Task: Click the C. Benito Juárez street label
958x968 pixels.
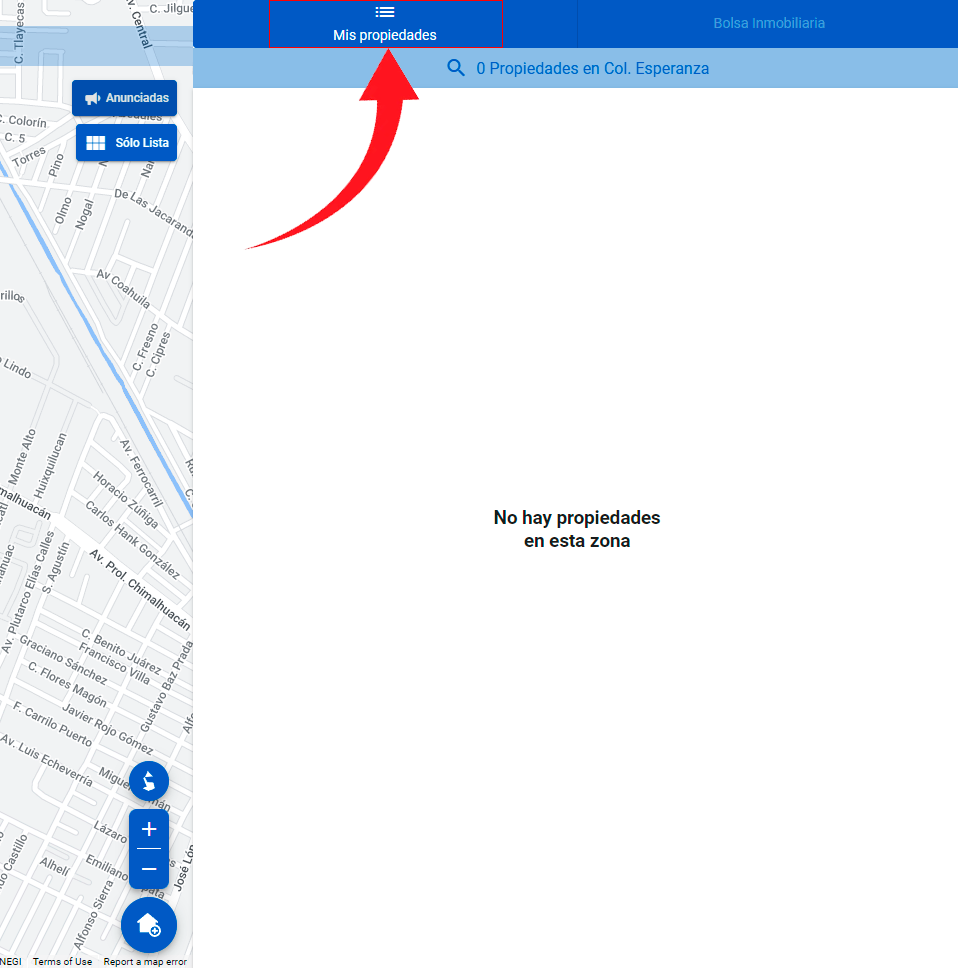Action: pos(122,651)
